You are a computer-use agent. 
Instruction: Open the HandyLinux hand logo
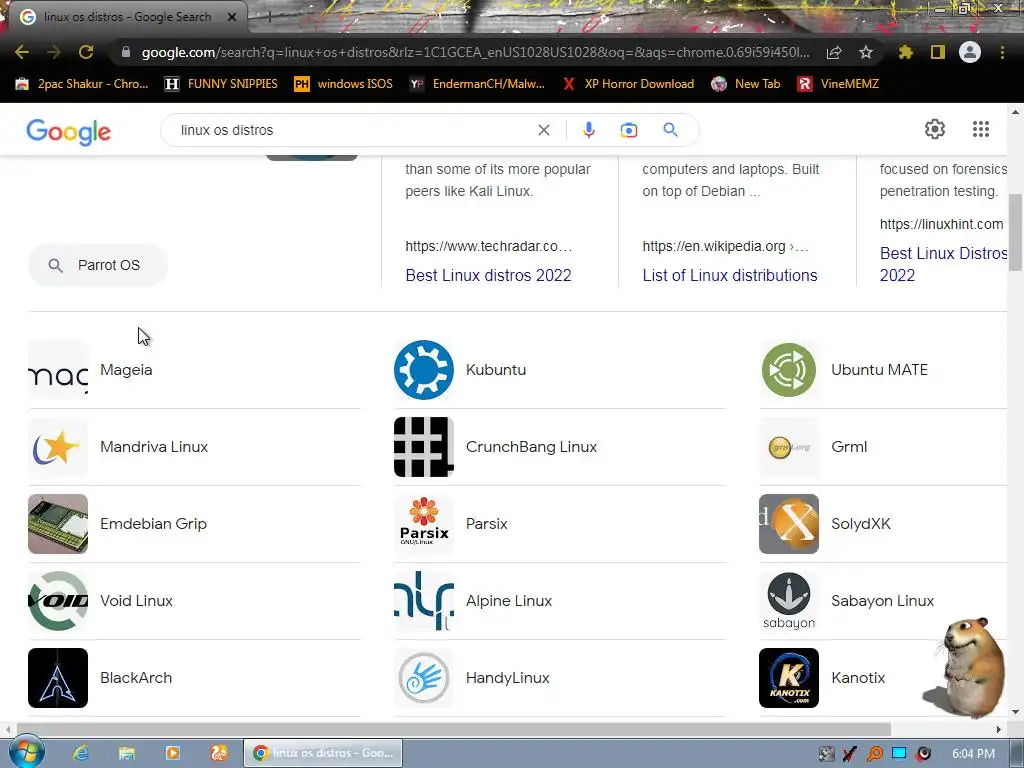[x=424, y=678]
